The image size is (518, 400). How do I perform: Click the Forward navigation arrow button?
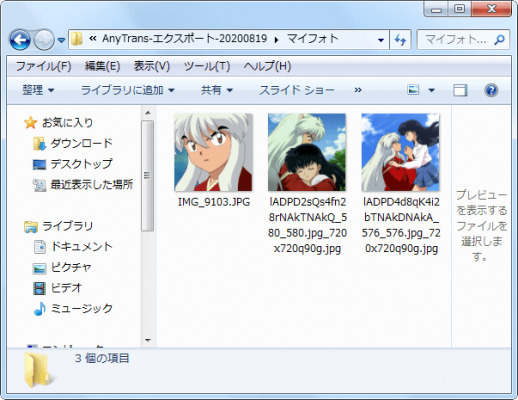44,40
